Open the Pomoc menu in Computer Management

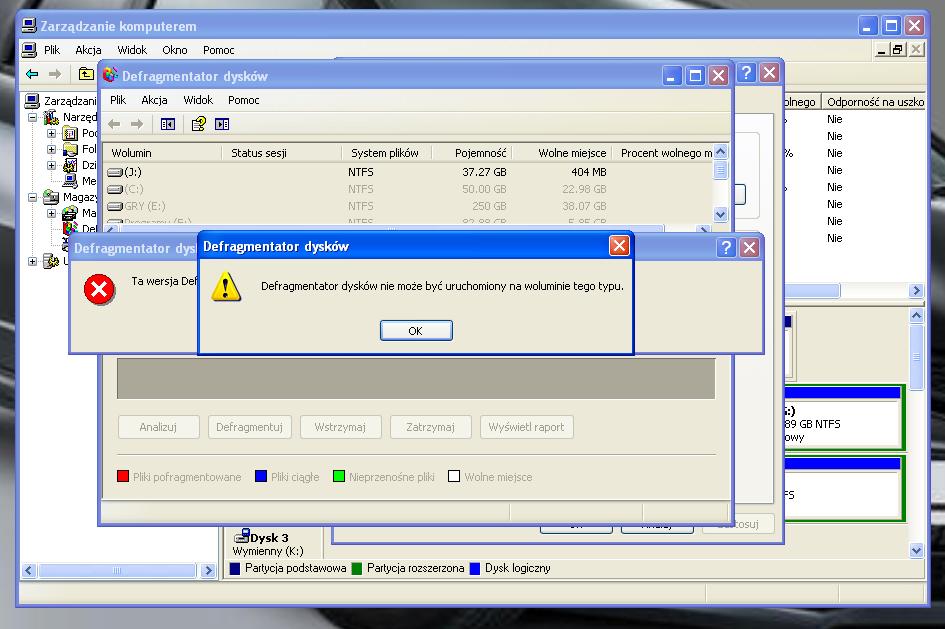click(218, 50)
